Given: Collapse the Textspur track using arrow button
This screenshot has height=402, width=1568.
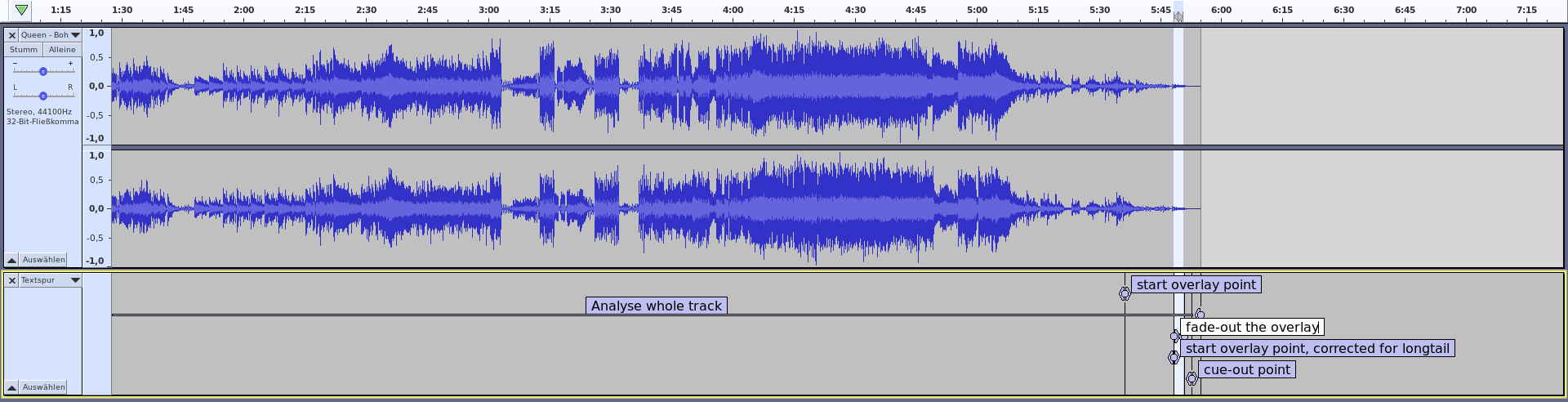Looking at the screenshot, I should tap(12, 387).
